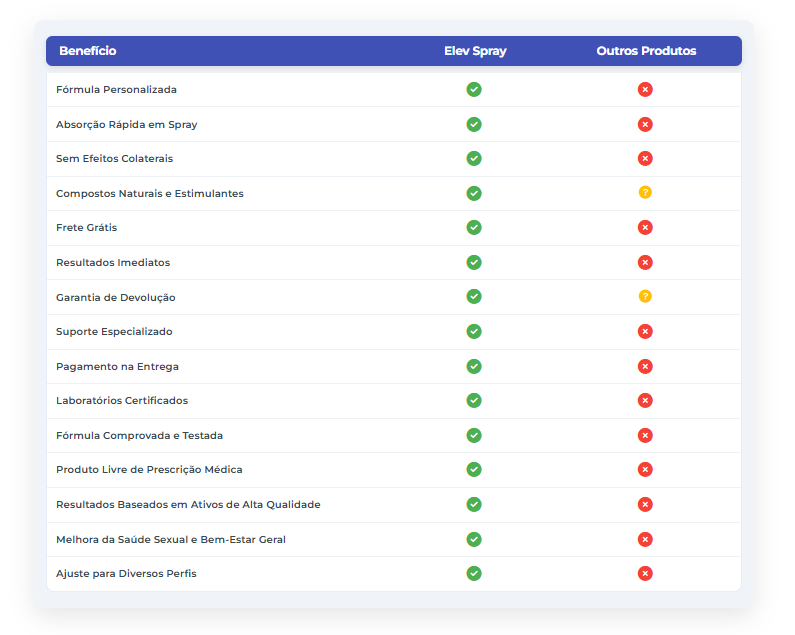795x635 pixels.
Task: Select green check for Resultados Imediatos
Action: tap(474, 263)
